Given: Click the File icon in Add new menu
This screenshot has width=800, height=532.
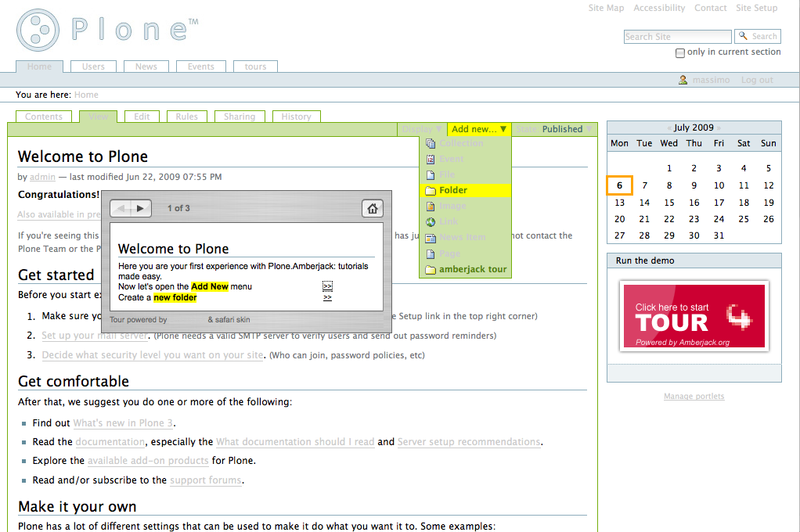Looking at the screenshot, I should 431,175.
